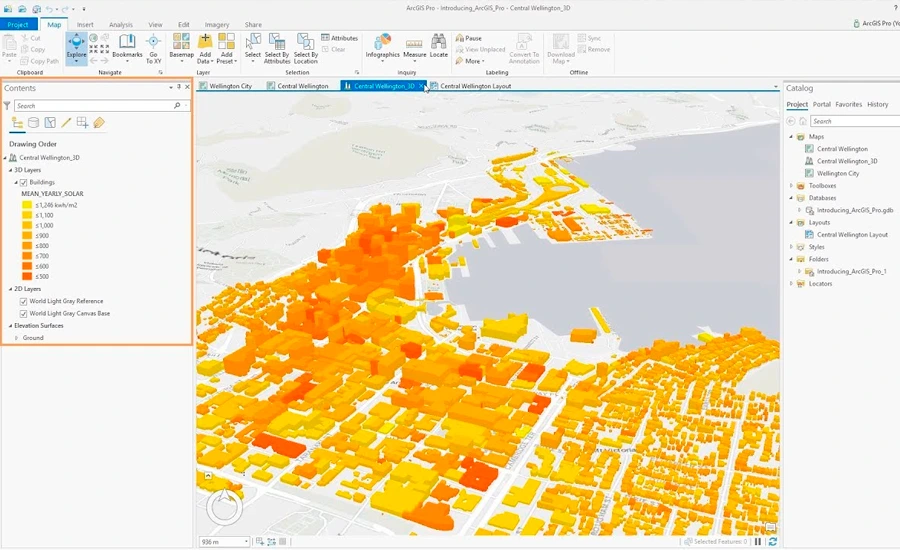Uncheck World Light Gray Reference layer

tap(24, 301)
